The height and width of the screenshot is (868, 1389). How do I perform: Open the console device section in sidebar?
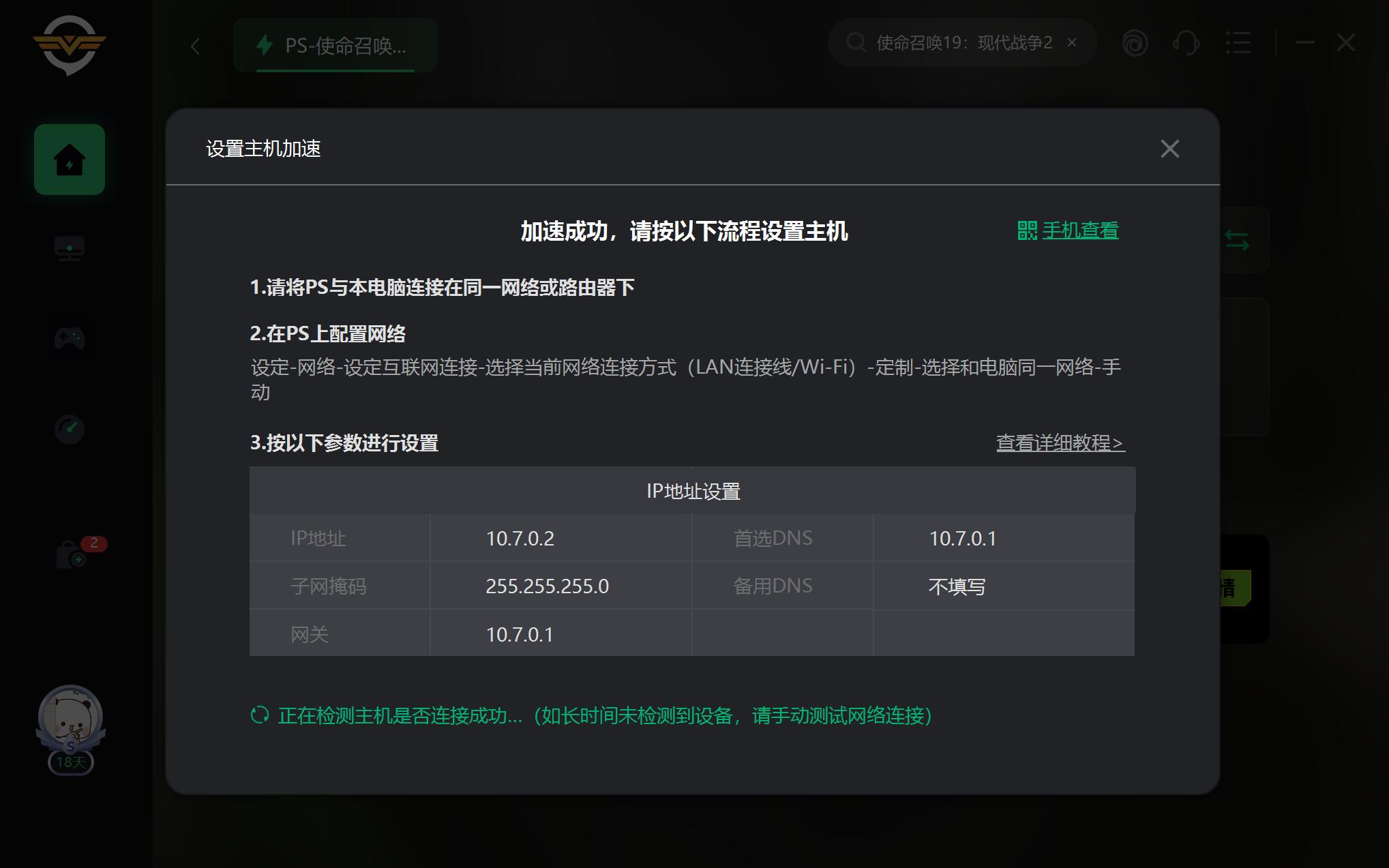(69, 248)
